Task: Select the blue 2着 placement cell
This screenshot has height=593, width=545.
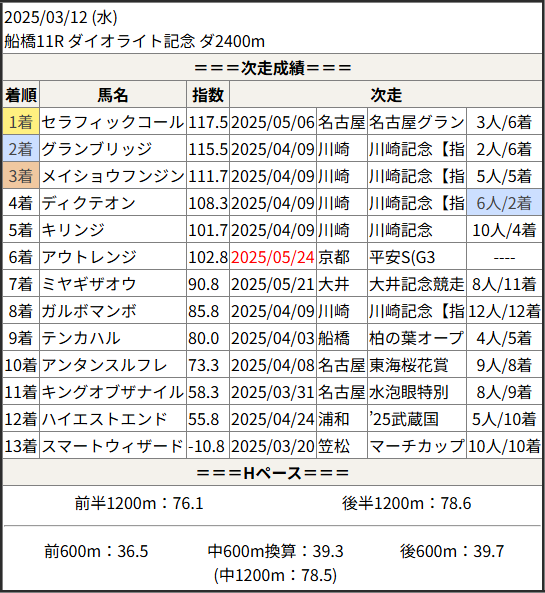Action: [x=21, y=149]
